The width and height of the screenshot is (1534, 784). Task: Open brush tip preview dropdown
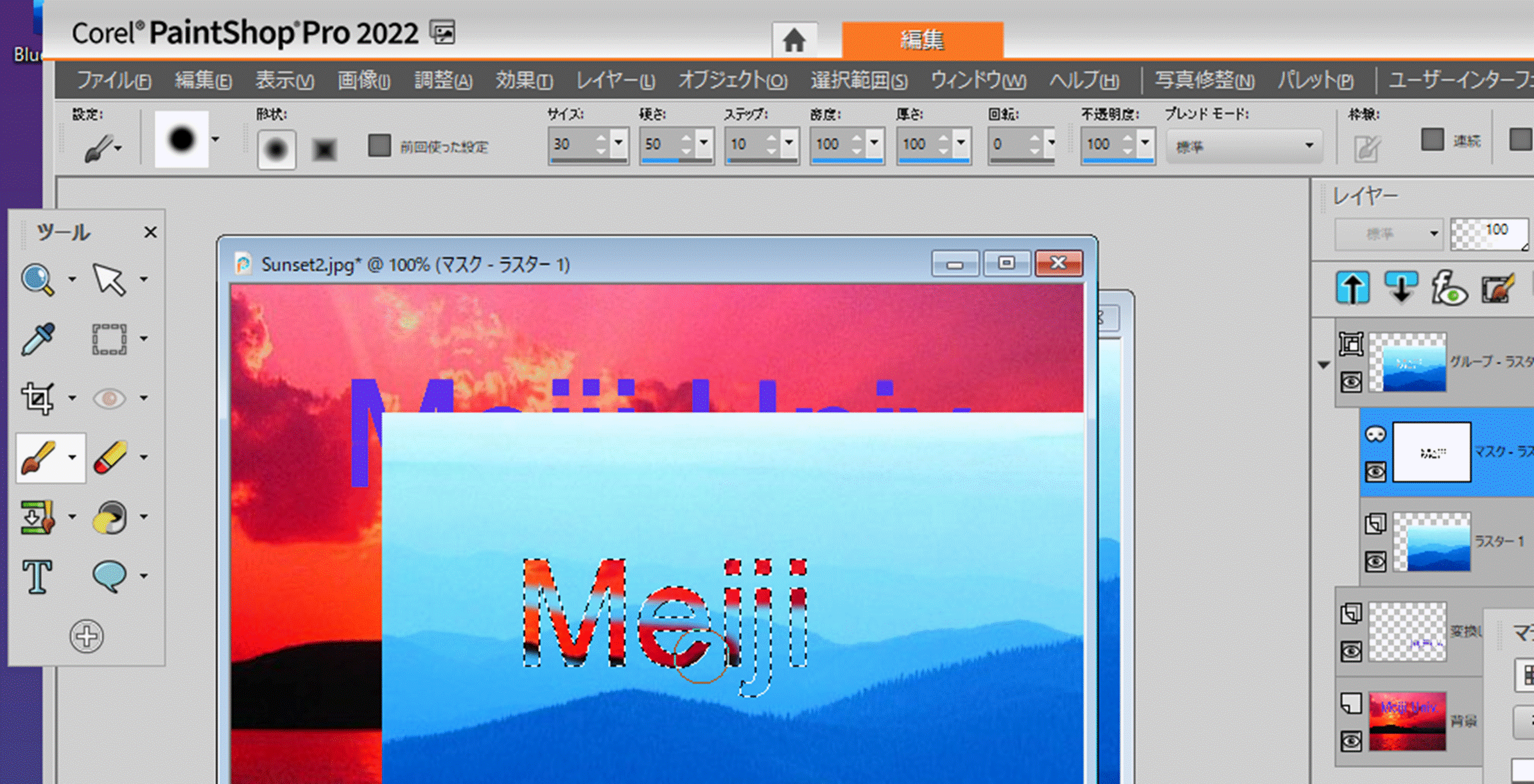pos(215,139)
